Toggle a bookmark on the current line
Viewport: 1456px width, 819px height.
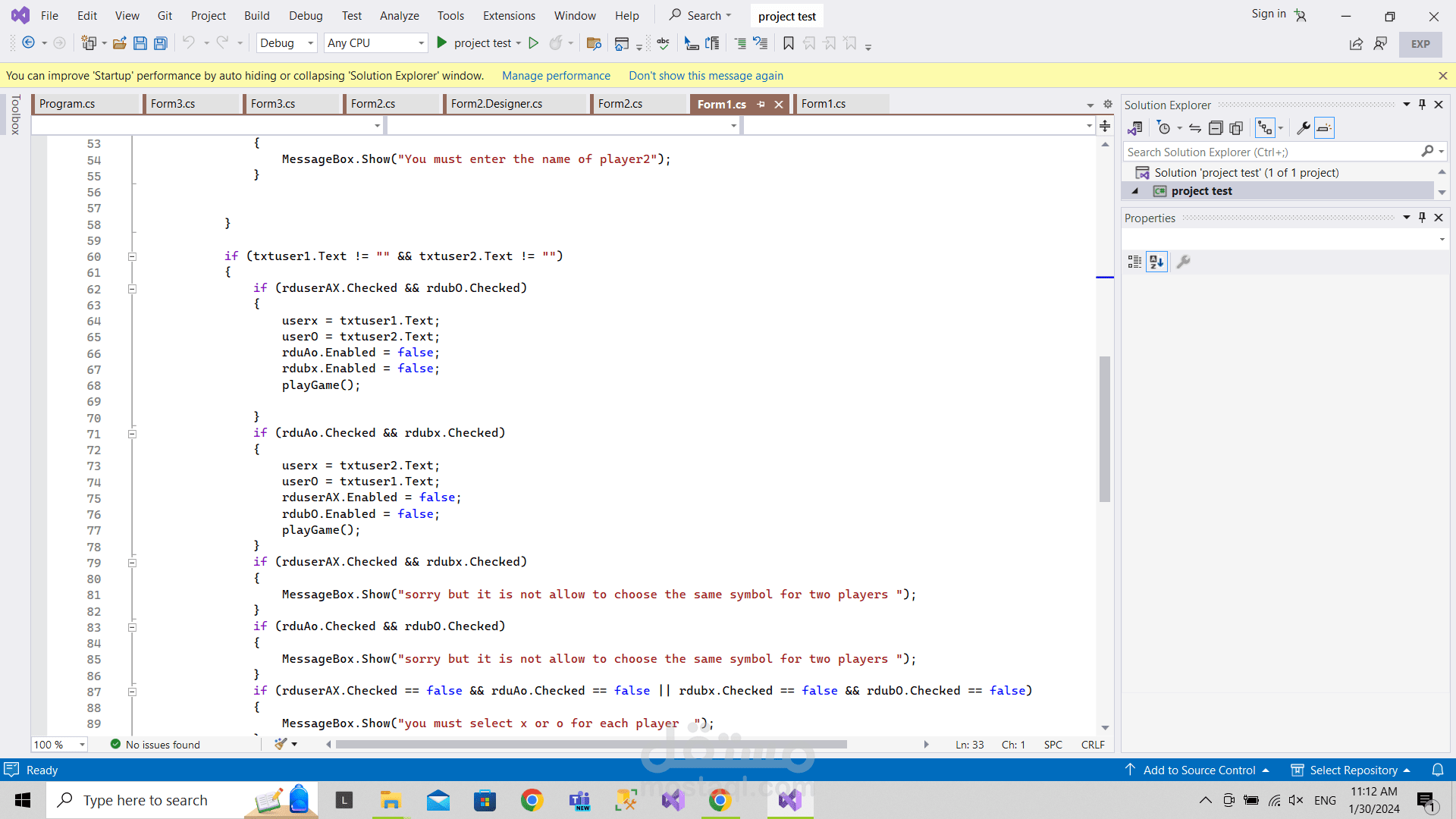click(x=788, y=43)
